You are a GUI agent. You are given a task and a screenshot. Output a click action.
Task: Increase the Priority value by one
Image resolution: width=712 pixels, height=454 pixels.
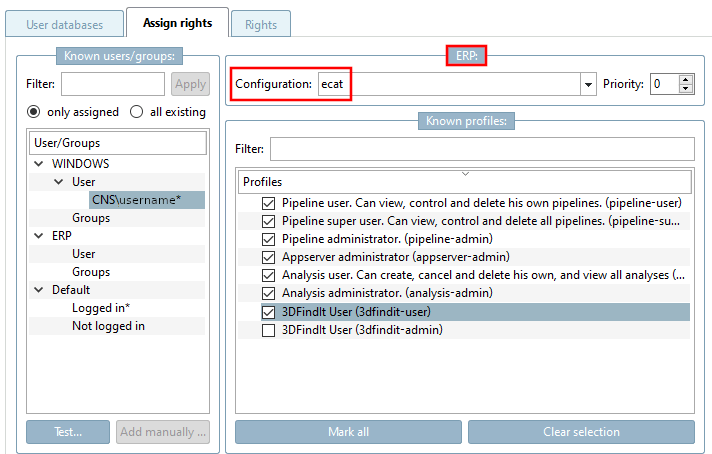click(685, 79)
